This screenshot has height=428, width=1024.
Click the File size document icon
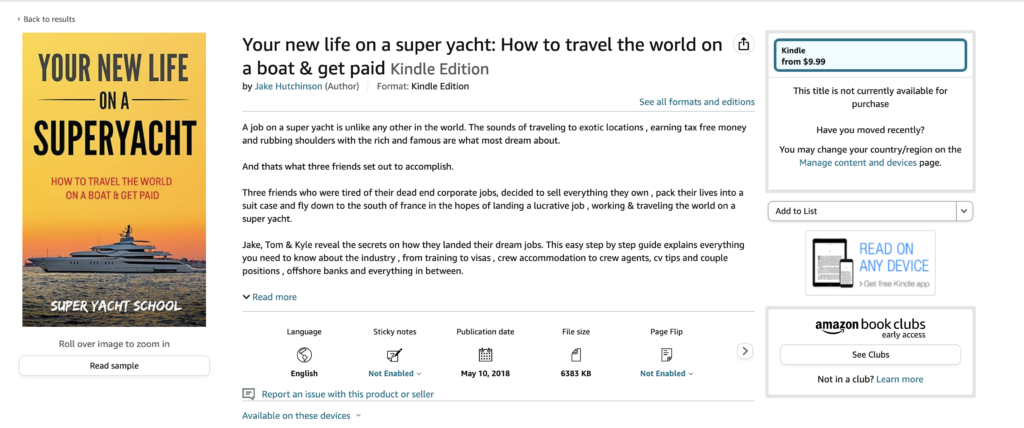coord(576,354)
